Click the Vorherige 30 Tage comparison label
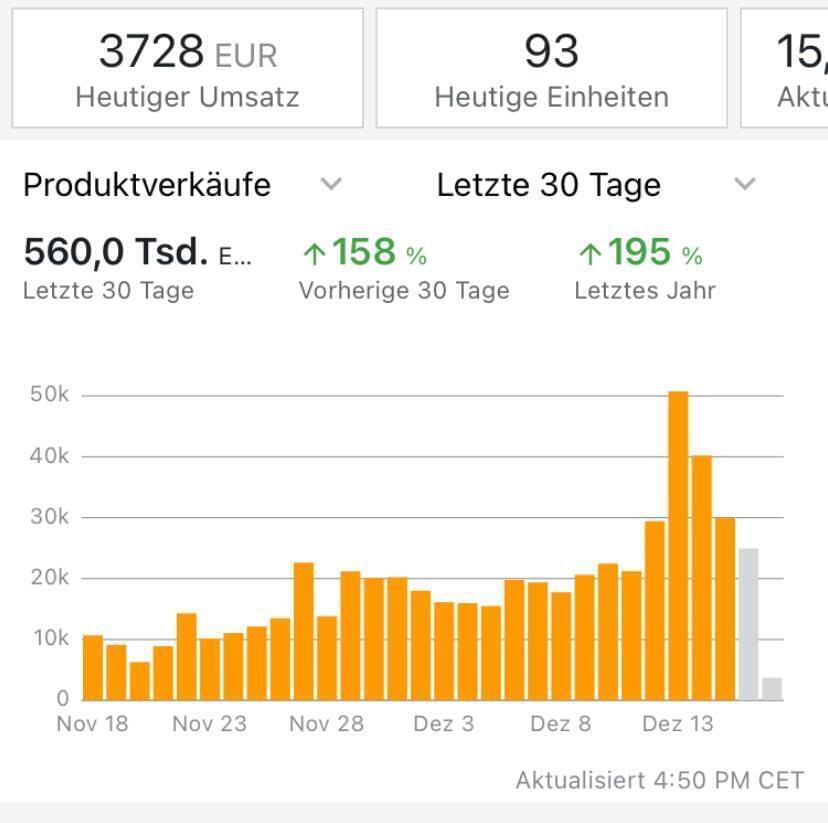The height and width of the screenshot is (823, 828). tap(404, 291)
